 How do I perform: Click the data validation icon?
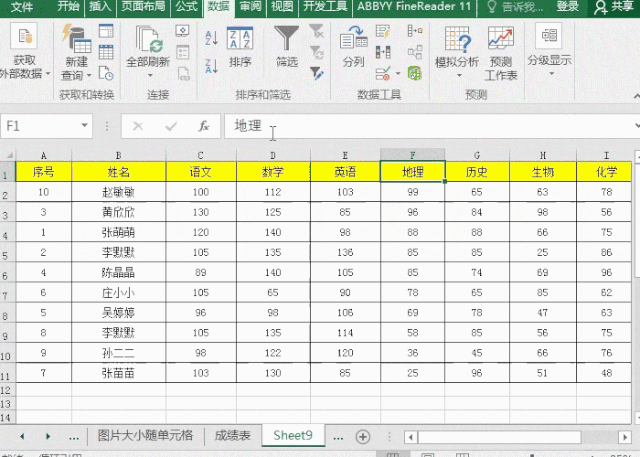point(383,73)
